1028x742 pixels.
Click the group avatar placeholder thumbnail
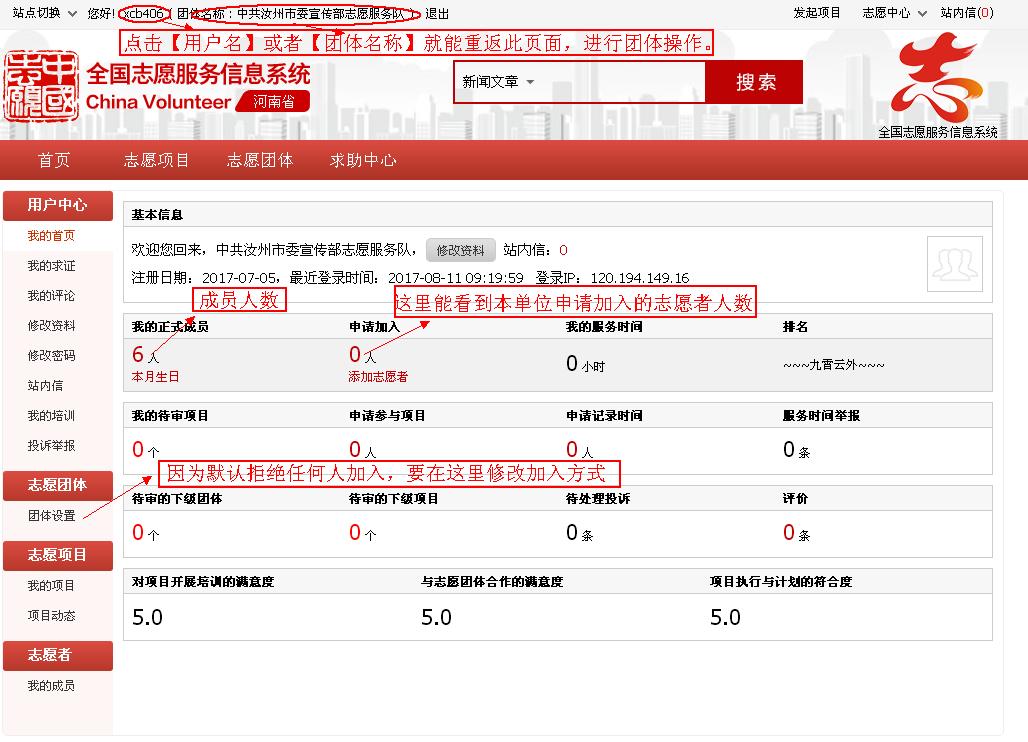tap(954, 264)
